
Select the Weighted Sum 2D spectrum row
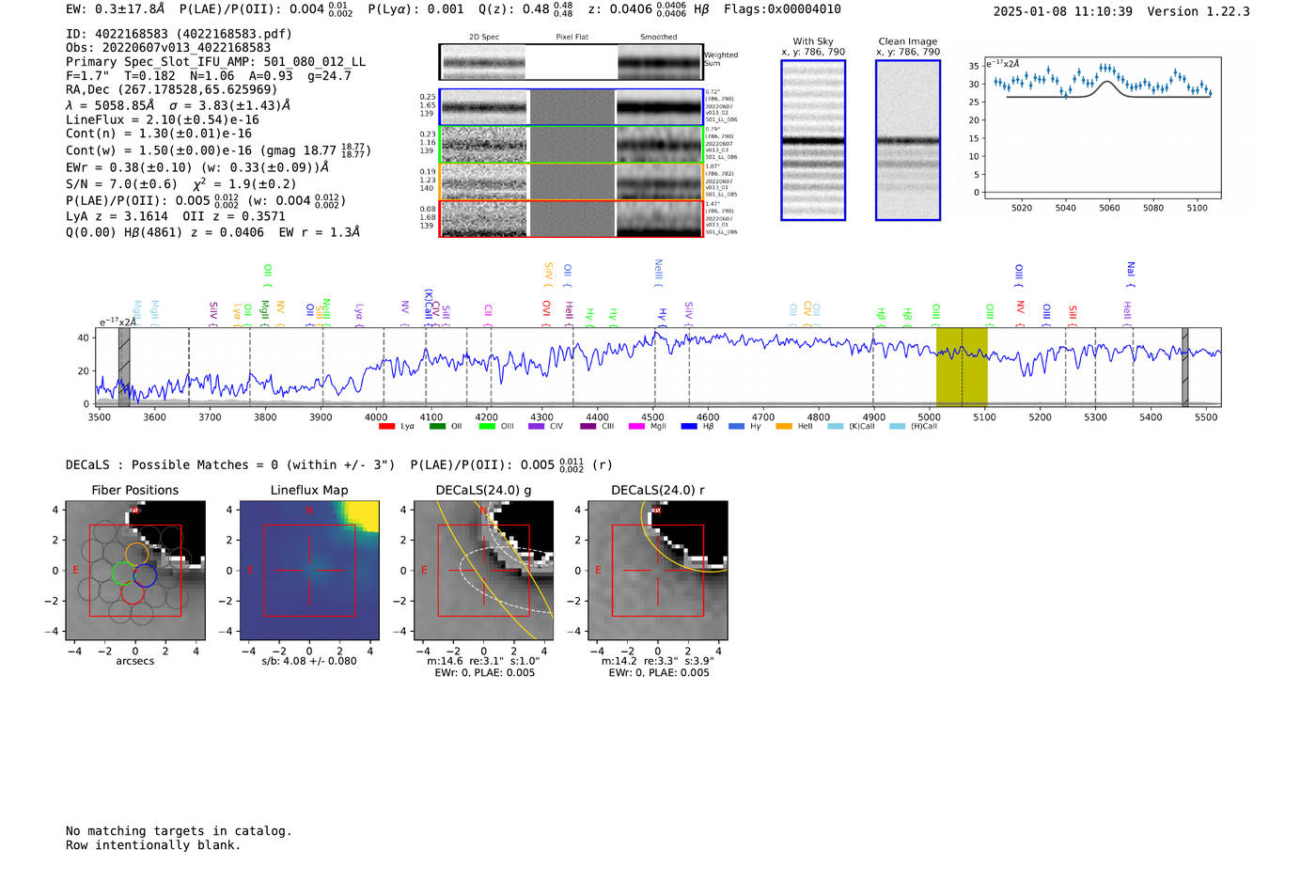pos(572,62)
